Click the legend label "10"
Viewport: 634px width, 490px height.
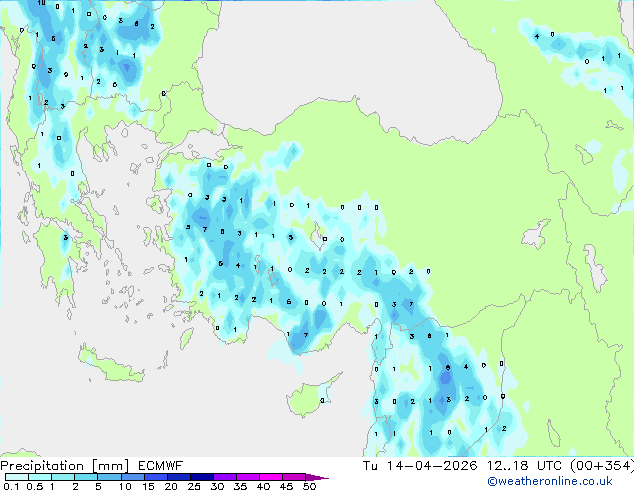tap(125, 486)
